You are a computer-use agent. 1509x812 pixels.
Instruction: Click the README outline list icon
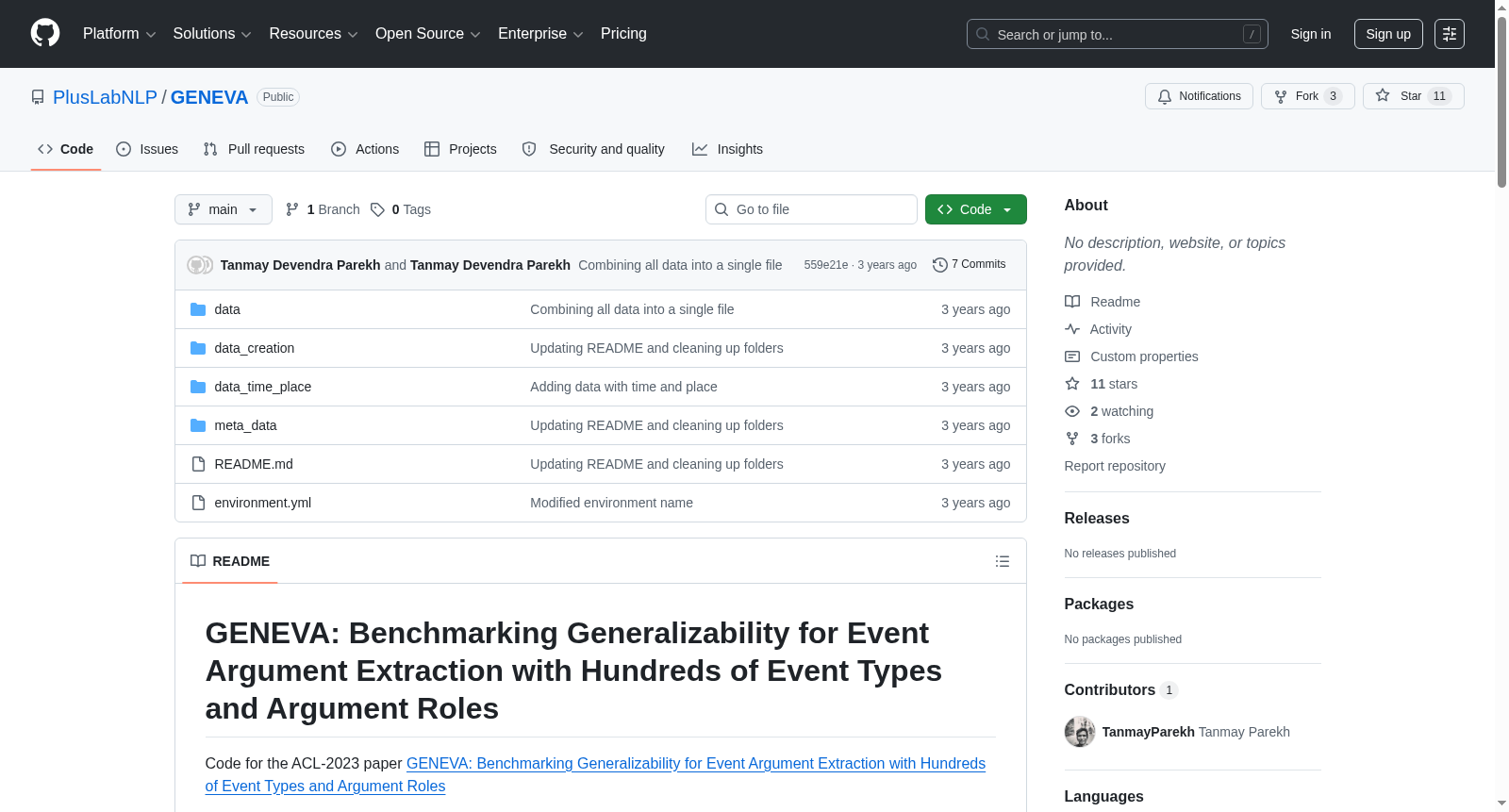point(1003,561)
